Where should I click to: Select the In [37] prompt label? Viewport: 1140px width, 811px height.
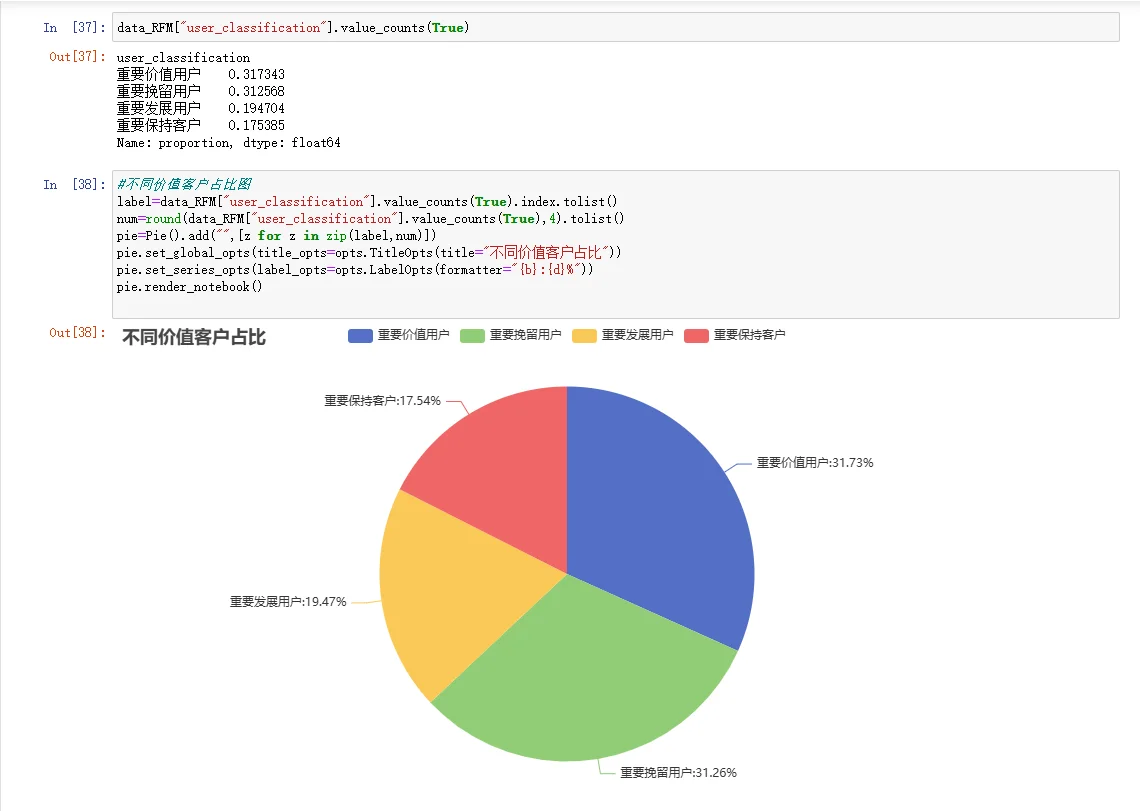pyautogui.click(x=74, y=28)
